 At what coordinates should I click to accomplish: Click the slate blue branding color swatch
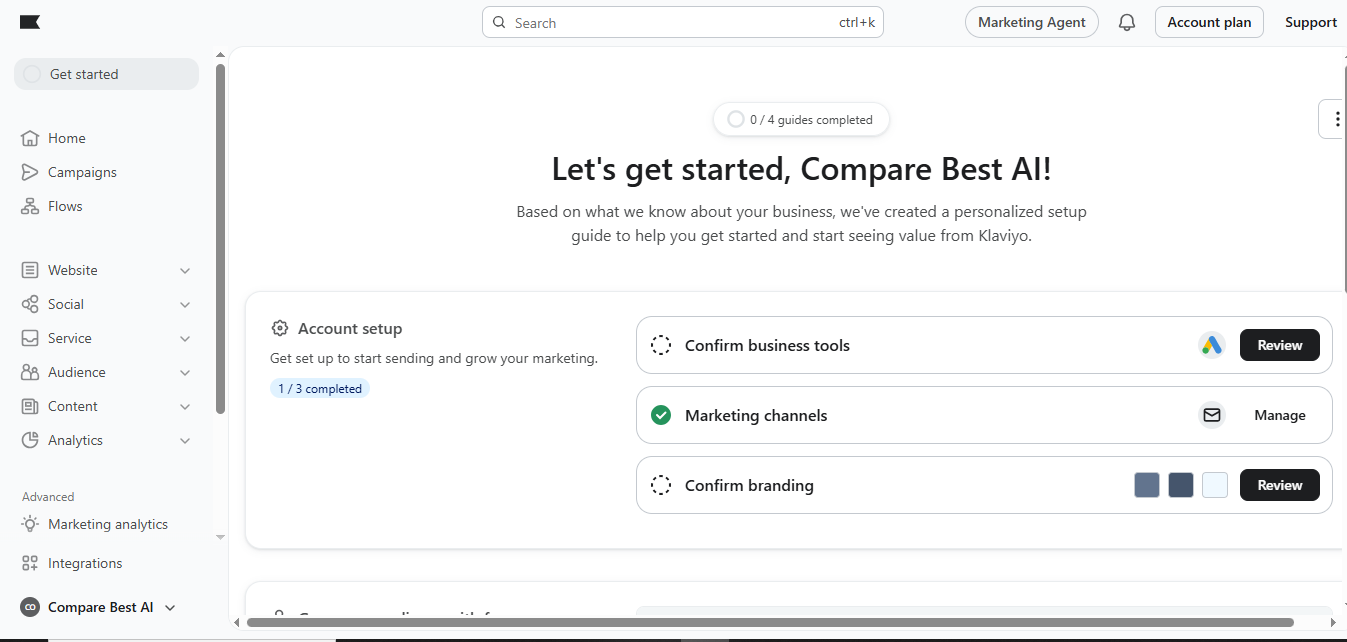1147,485
